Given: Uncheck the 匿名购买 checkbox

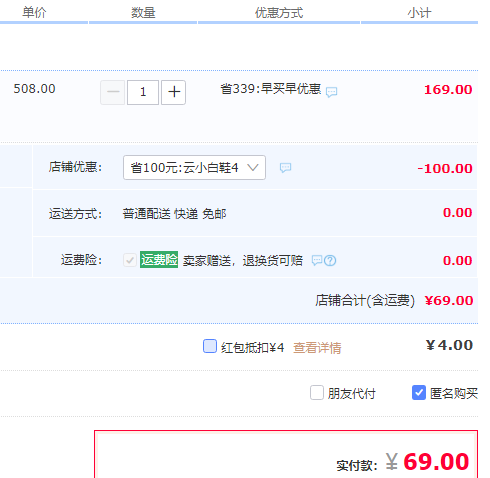Looking at the screenshot, I should click(x=419, y=393).
